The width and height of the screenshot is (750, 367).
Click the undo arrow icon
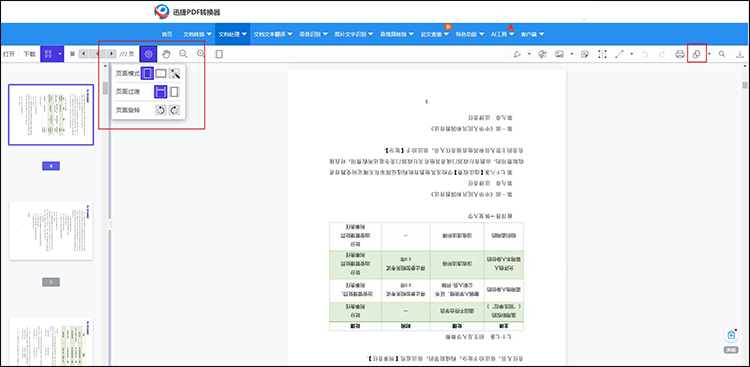(645, 54)
